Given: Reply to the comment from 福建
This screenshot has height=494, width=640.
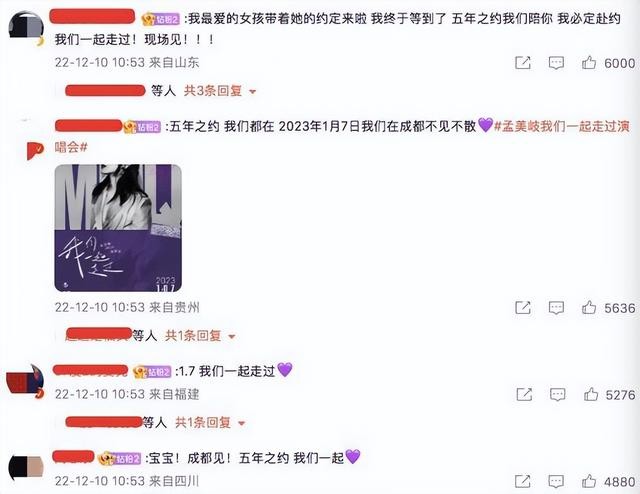Looking at the screenshot, I should point(558,394).
